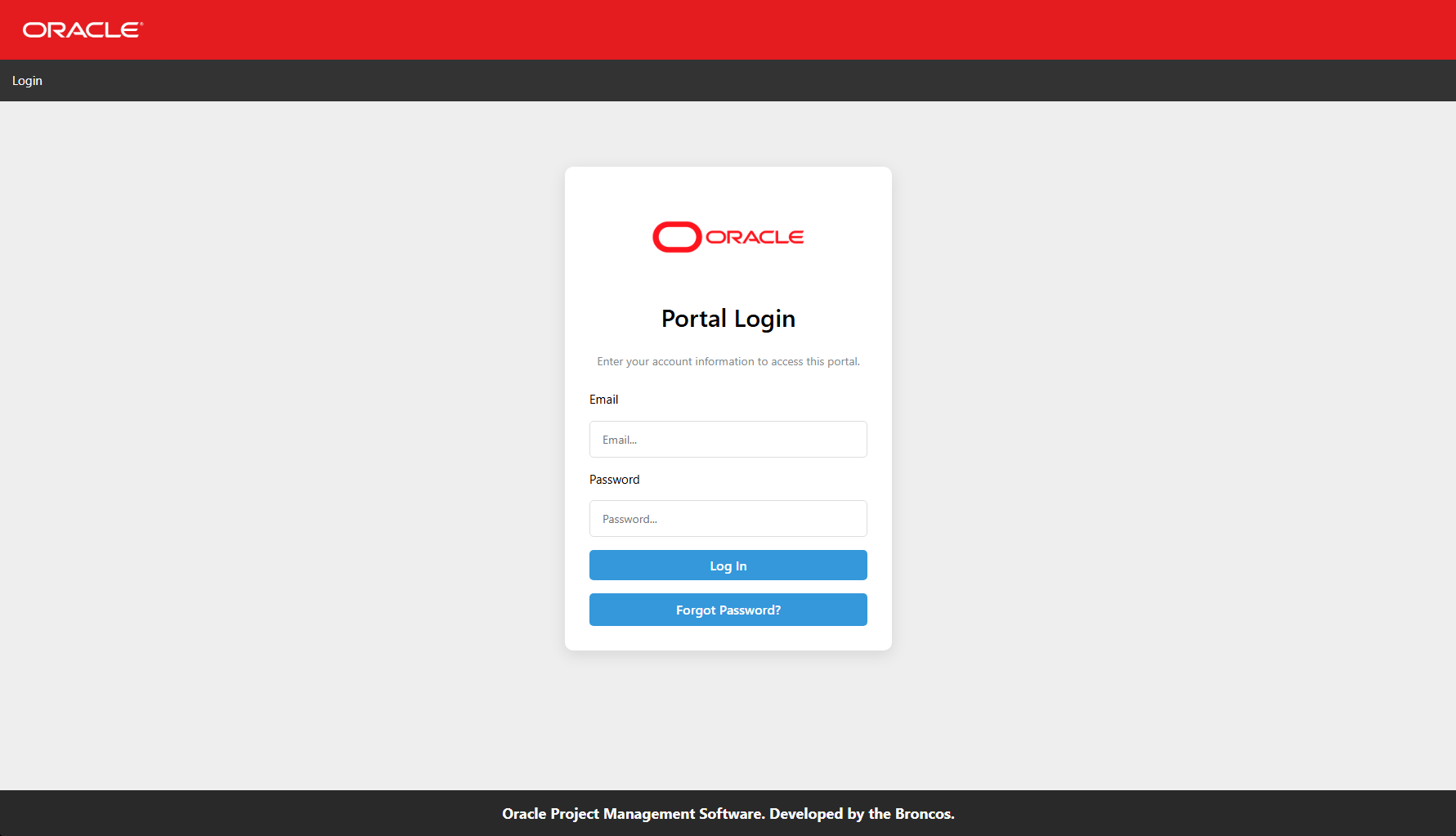The image size is (1456, 836).
Task: Select the Login tab in the dark bar
Action: click(27, 80)
